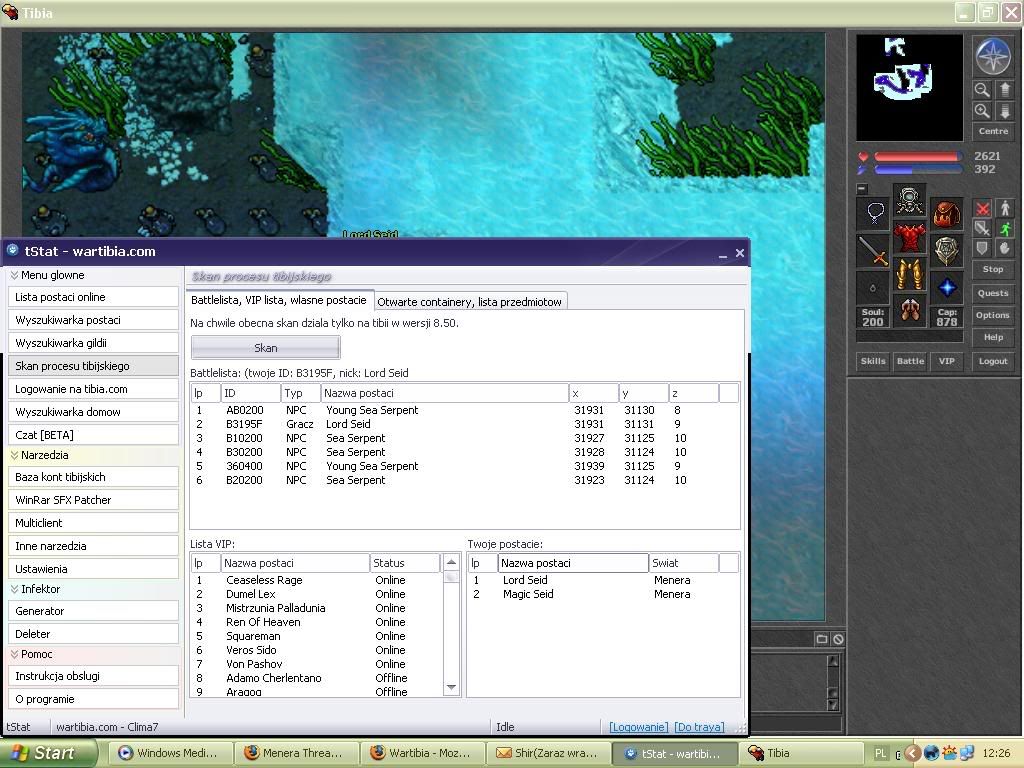Collapse the Pomoc section
The image size is (1024, 768).
pyautogui.click(x=14, y=654)
